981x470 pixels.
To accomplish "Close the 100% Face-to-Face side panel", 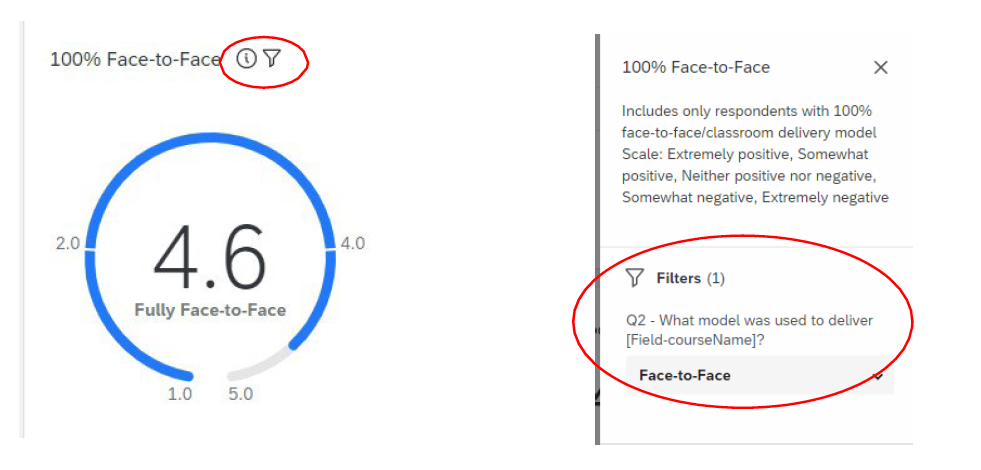I will tap(880, 67).
